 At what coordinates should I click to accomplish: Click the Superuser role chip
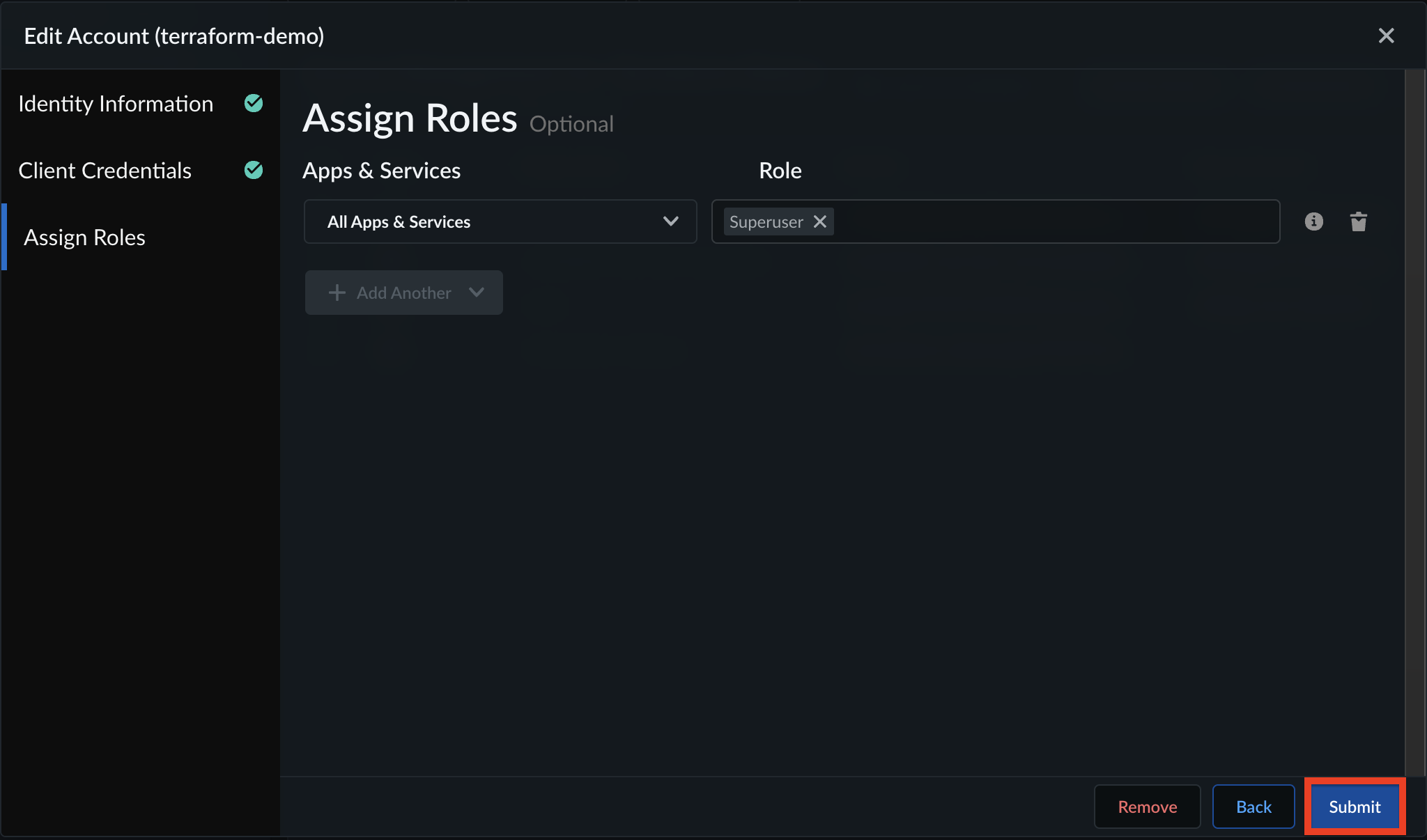pyautogui.click(x=766, y=221)
